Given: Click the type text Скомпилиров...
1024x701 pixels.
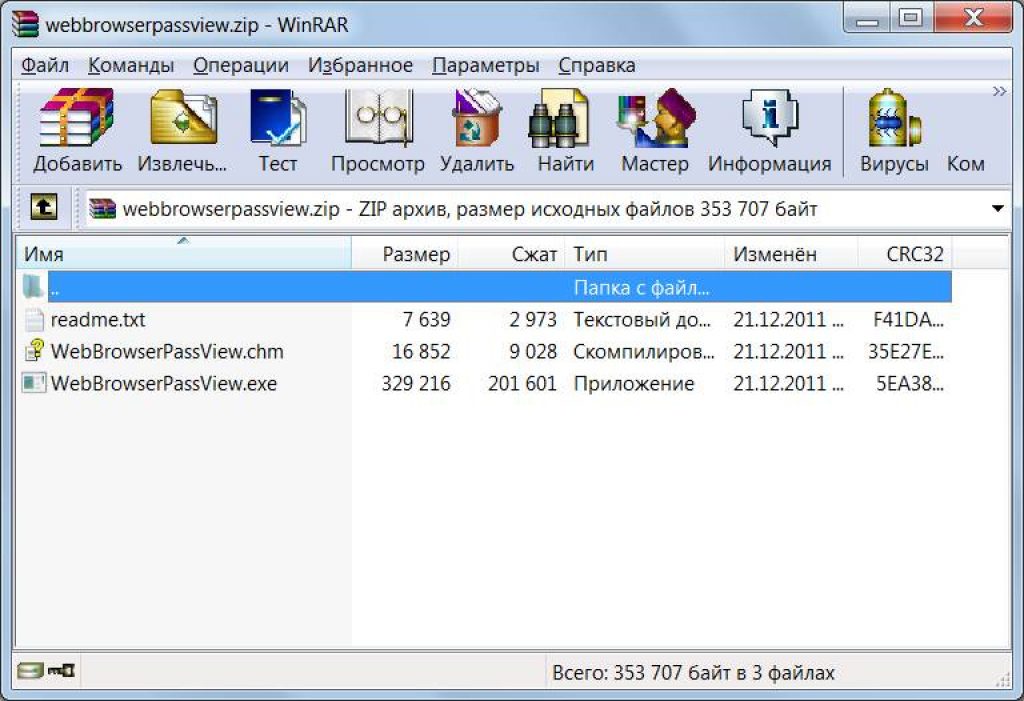Looking at the screenshot, I should point(644,351).
